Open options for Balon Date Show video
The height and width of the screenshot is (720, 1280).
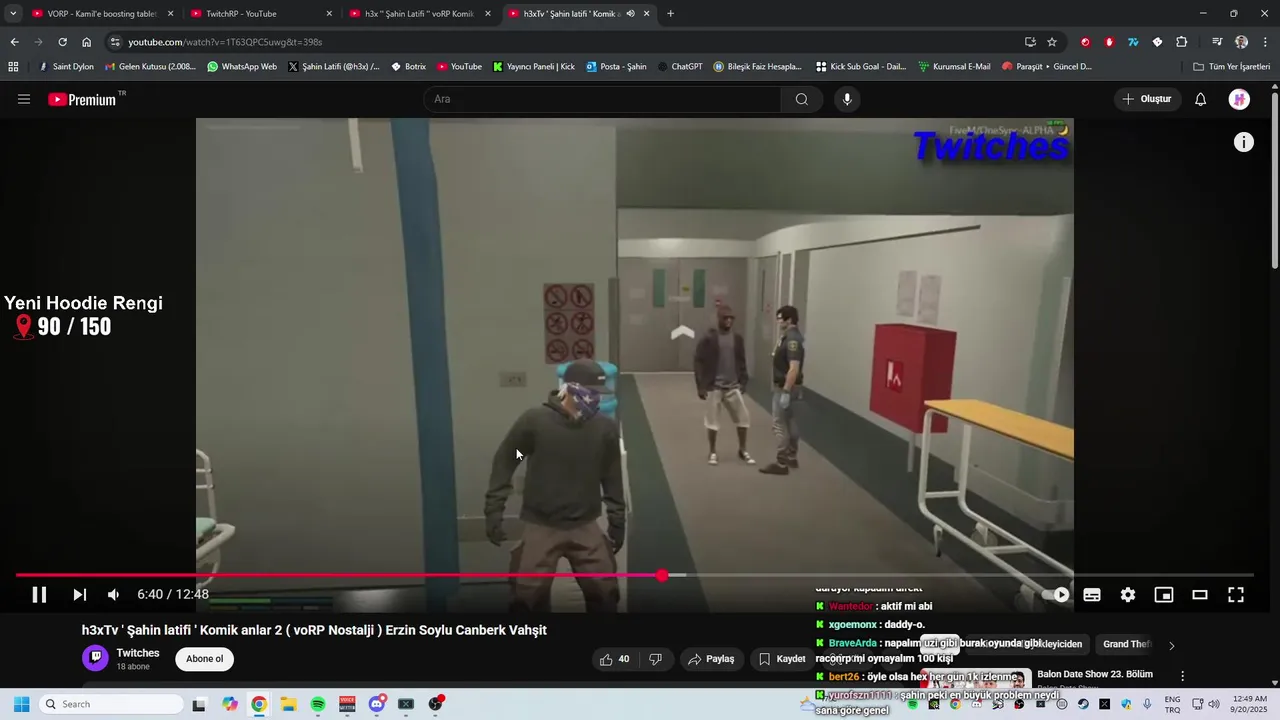coord(1183,676)
